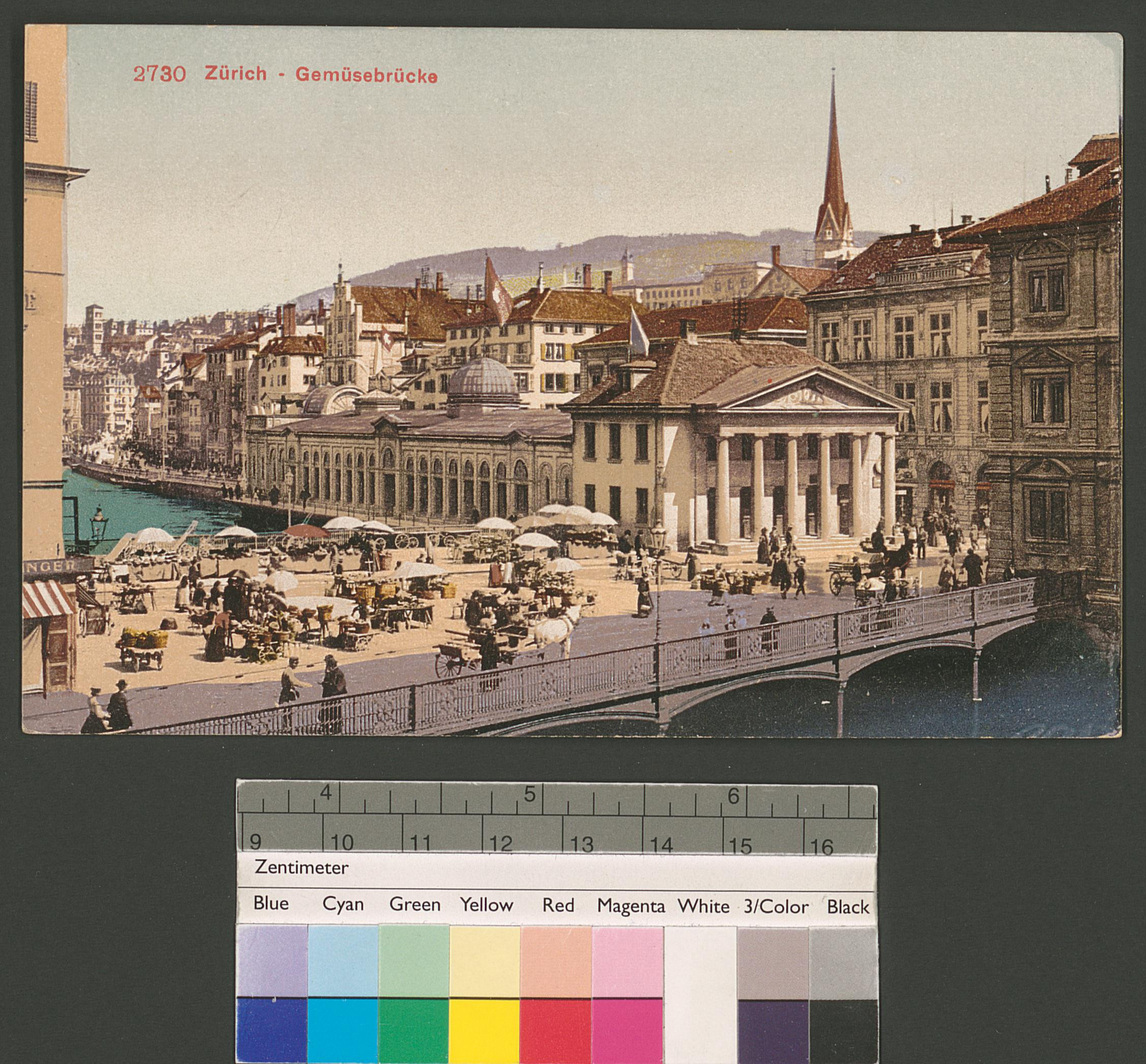Click the white horse pulling cart
The width and height of the screenshot is (1146, 1064).
(x=552, y=630)
